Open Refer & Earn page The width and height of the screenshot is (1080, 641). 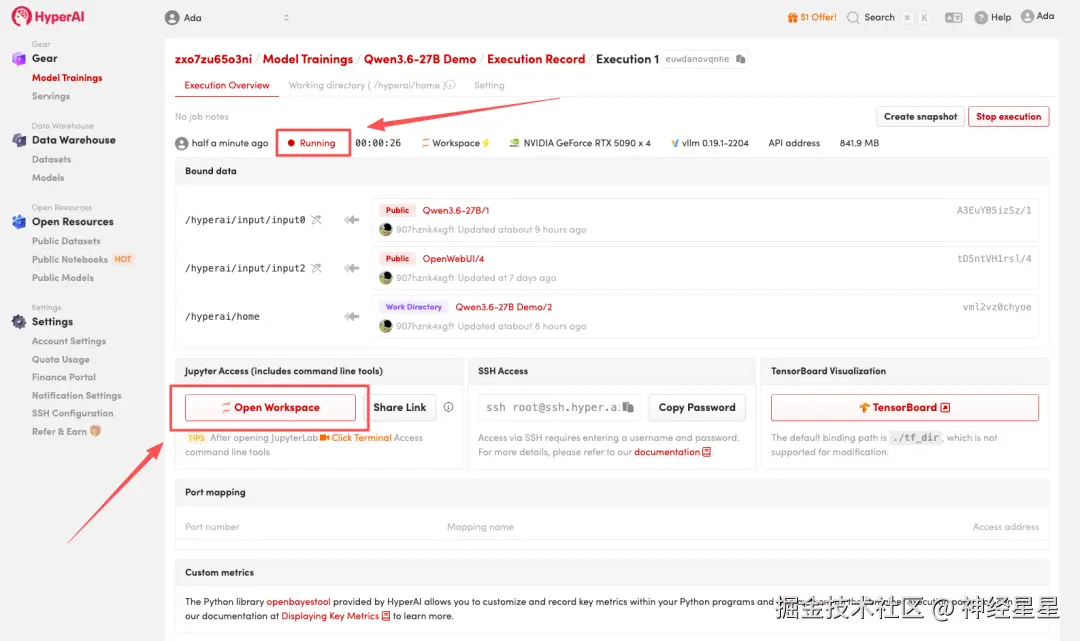pos(59,432)
